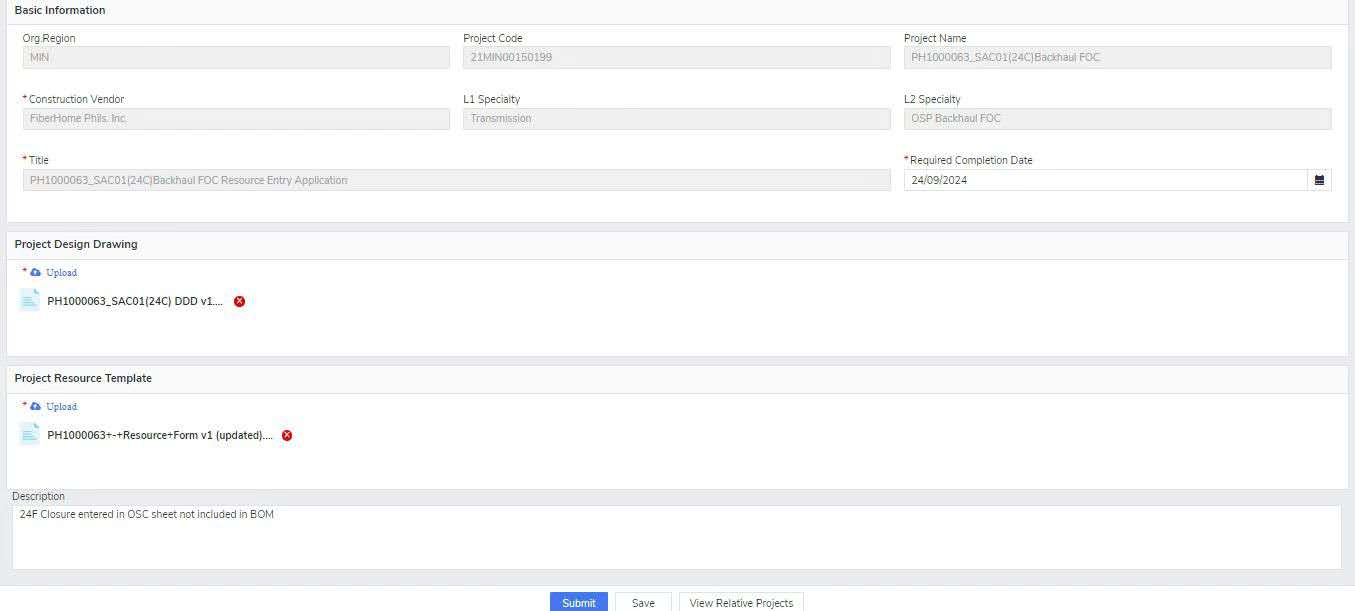The width and height of the screenshot is (1355, 611).
Task: Click the Title field of the application
Action: pyautogui.click(x=456, y=180)
